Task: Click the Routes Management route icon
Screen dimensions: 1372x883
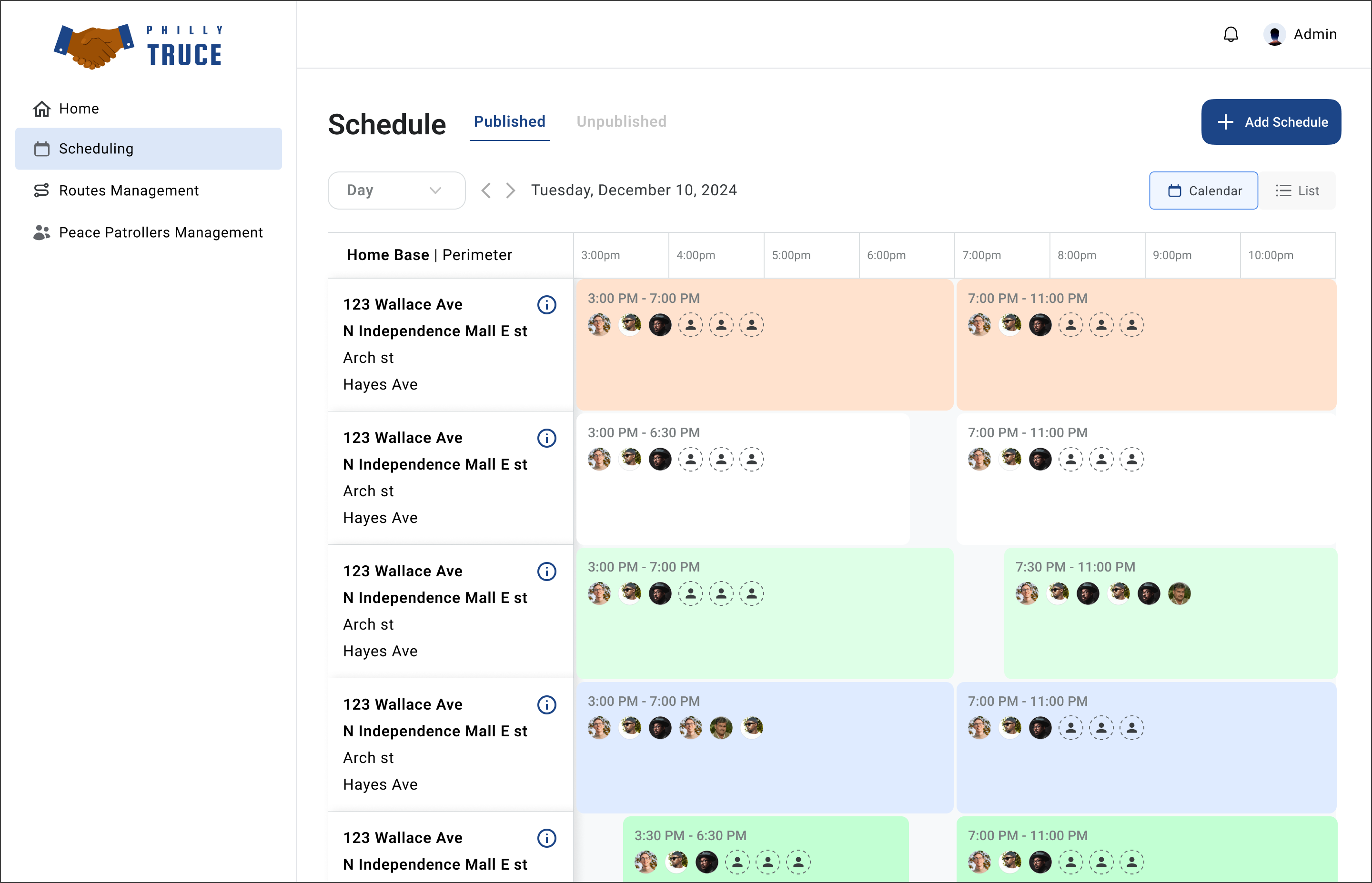Action: coord(41,191)
